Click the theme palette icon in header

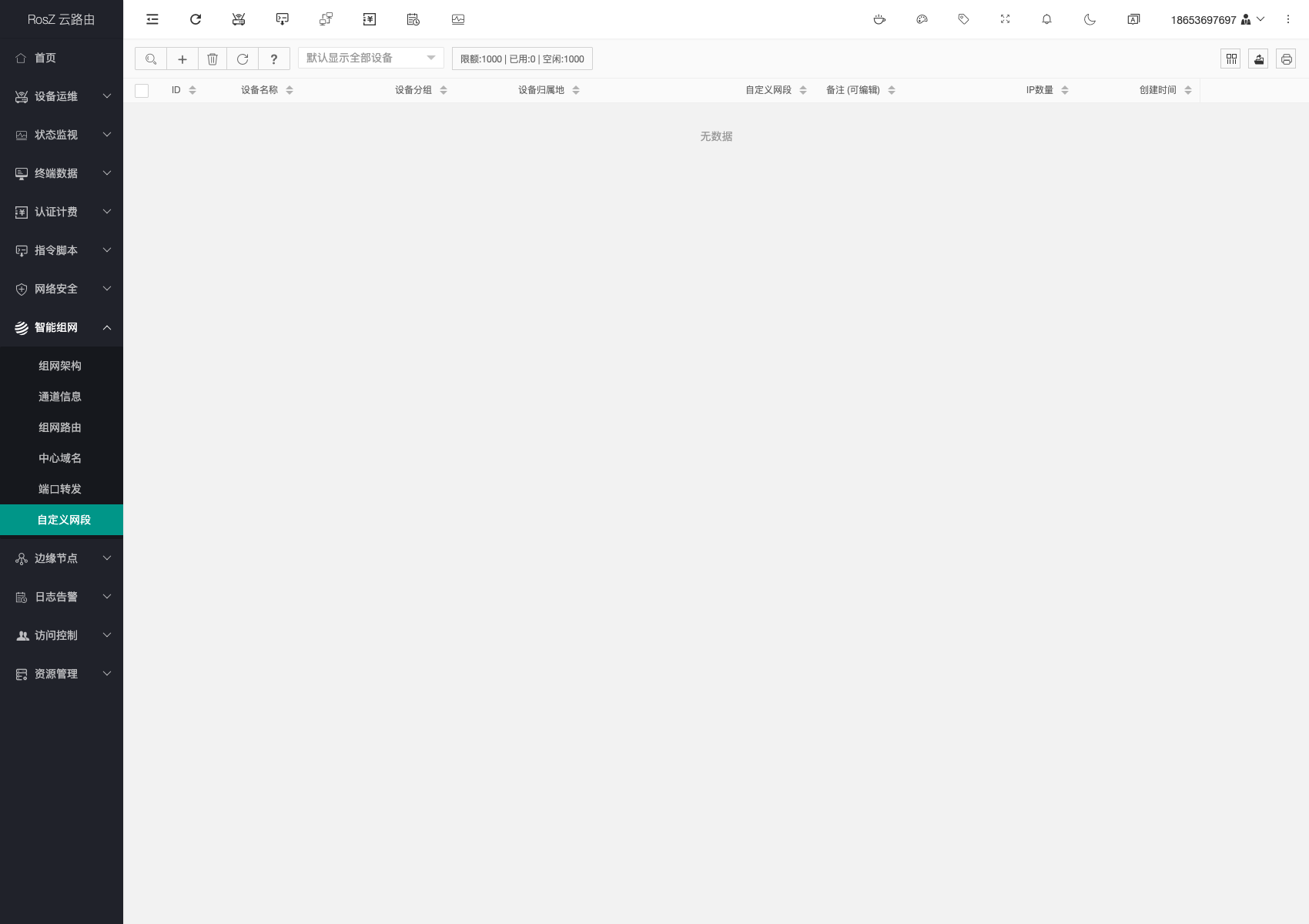coord(922,19)
